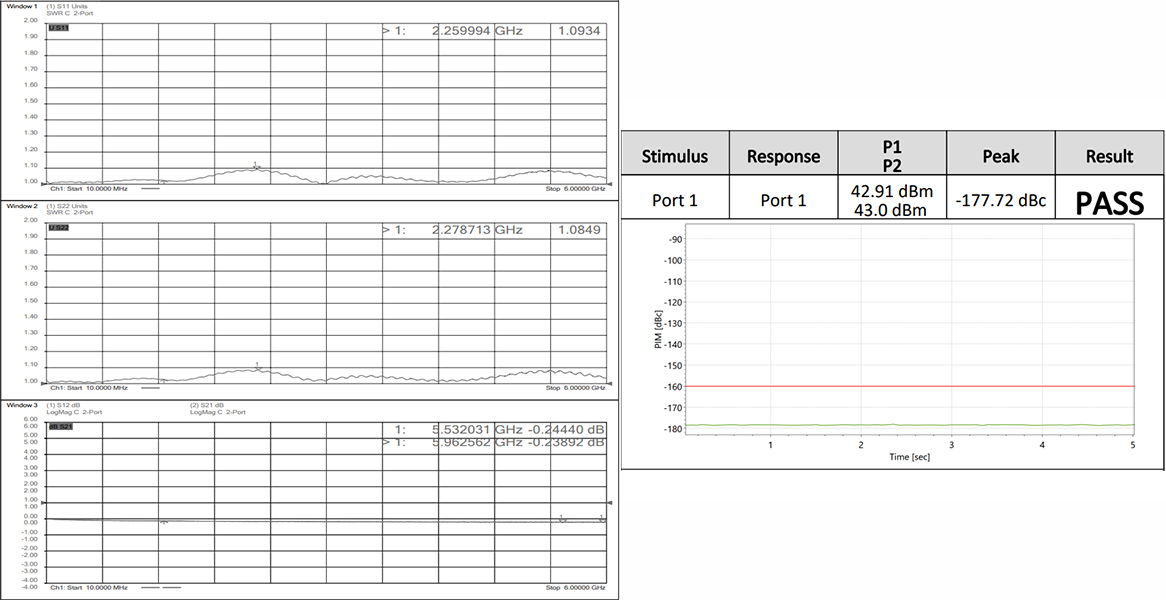The height and width of the screenshot is (600, 1166).
Task: Click the Result column header
Action: 1109,156
